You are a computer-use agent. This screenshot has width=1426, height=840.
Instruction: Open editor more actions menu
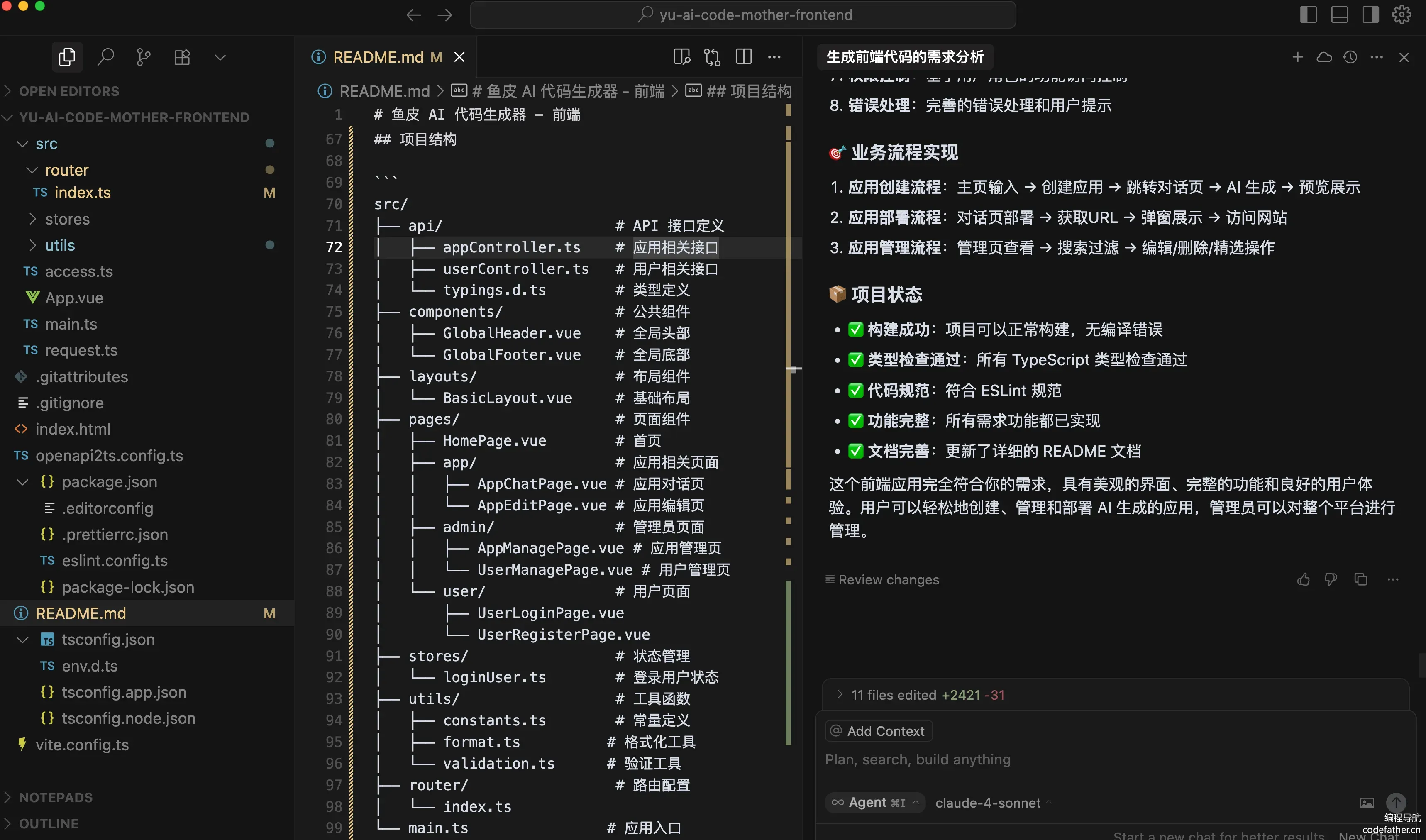coord(774,57)
